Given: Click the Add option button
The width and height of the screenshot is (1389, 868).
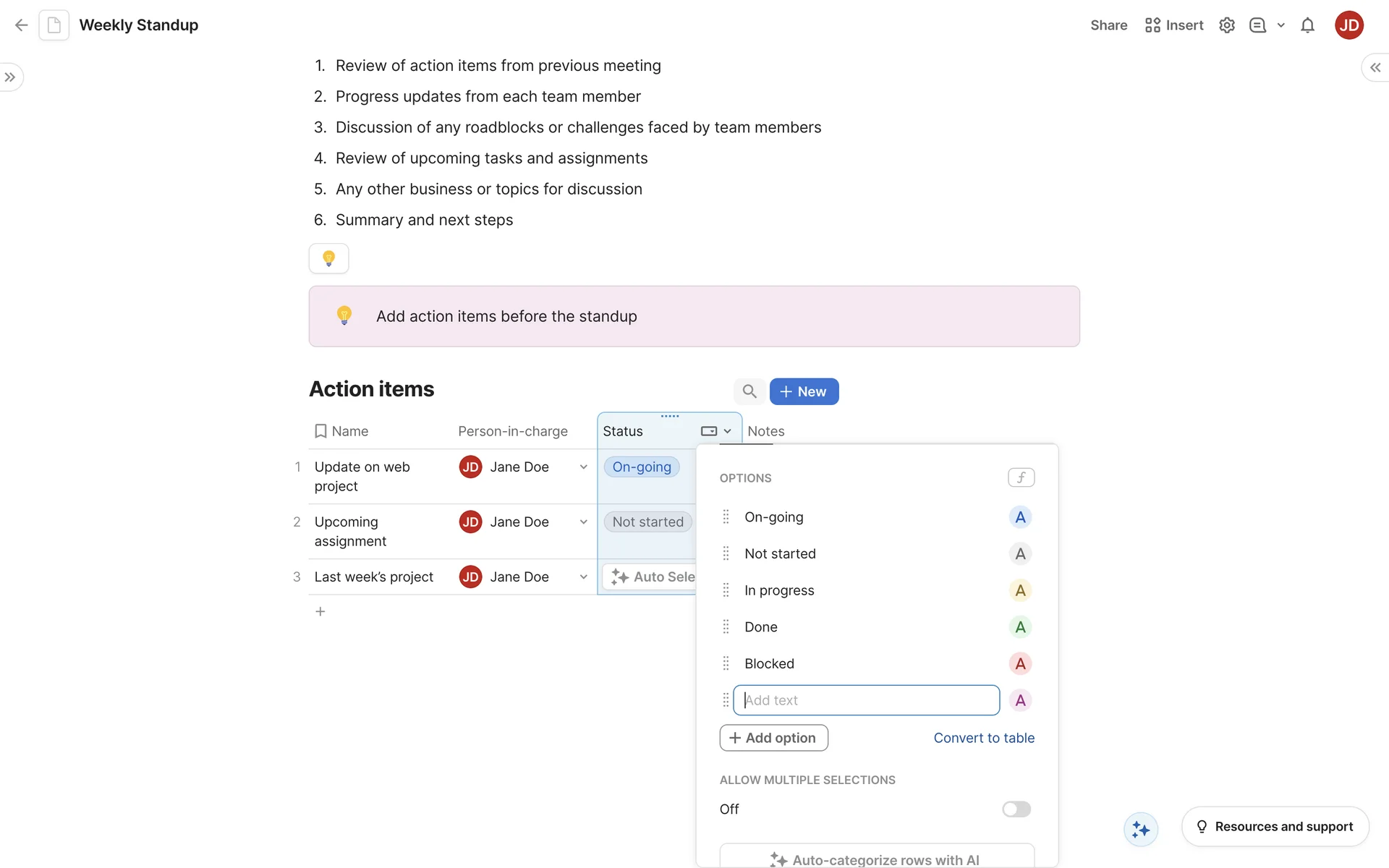Looking at the screenshot, I should pos(773,738).
